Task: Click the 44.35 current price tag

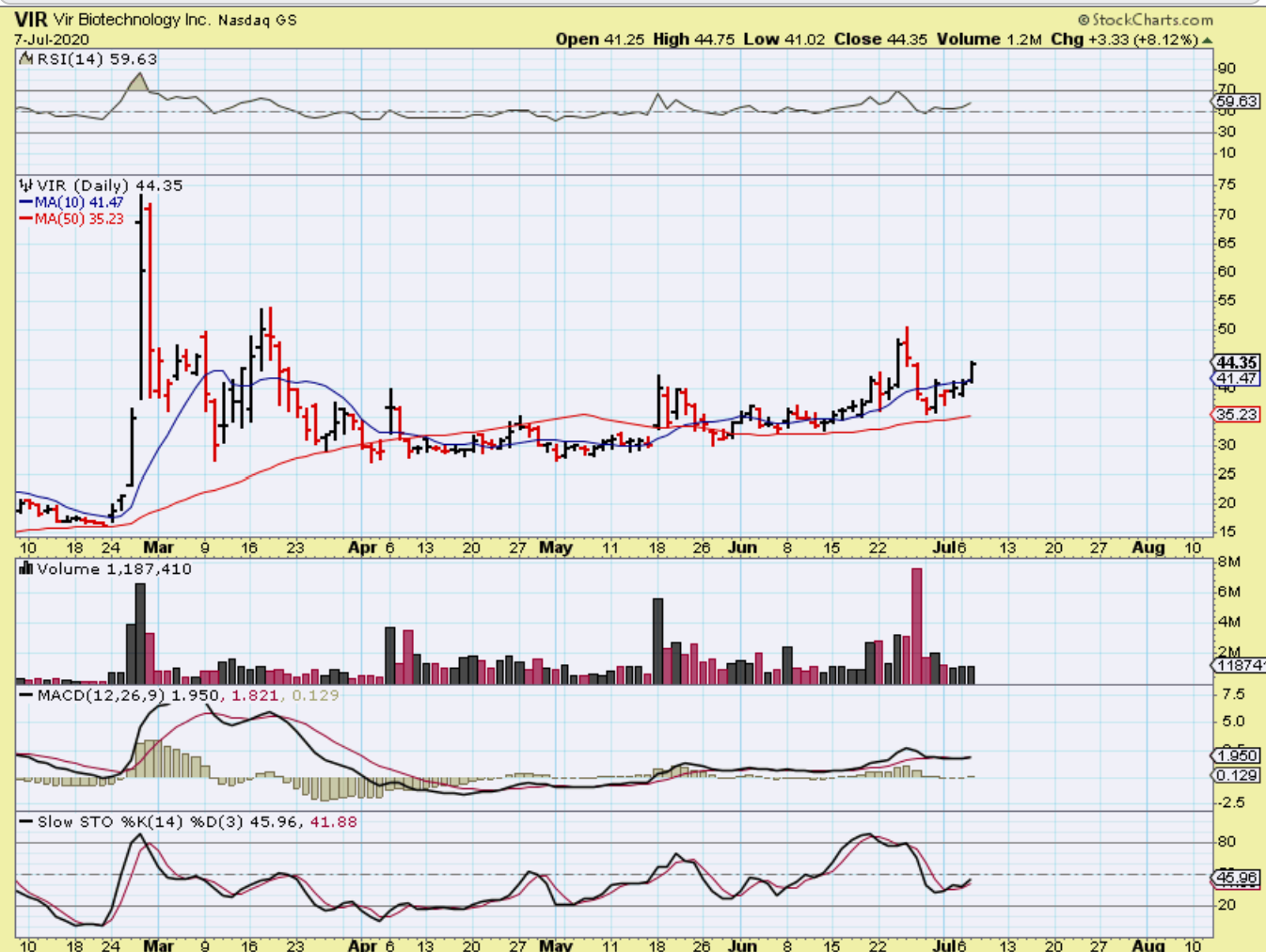Action: pos(1236,362)
